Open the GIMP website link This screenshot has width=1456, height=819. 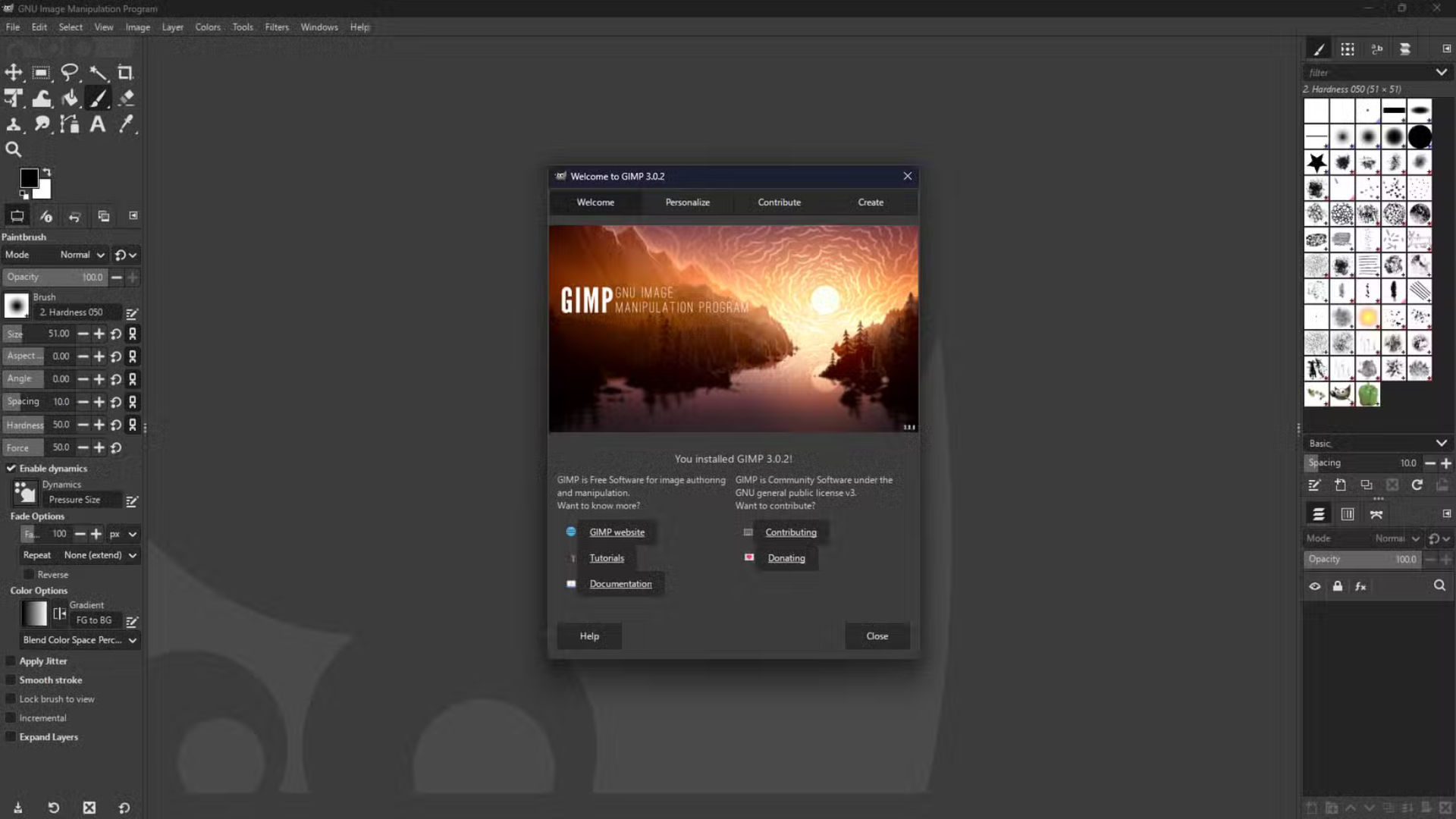tap(617, 532)
